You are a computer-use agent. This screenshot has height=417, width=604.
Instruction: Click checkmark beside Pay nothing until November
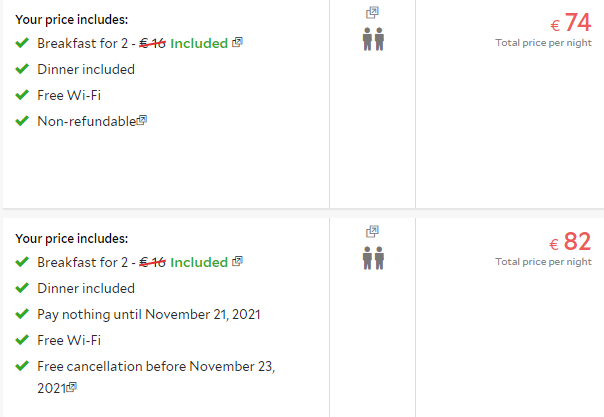(x=22, y=314)
